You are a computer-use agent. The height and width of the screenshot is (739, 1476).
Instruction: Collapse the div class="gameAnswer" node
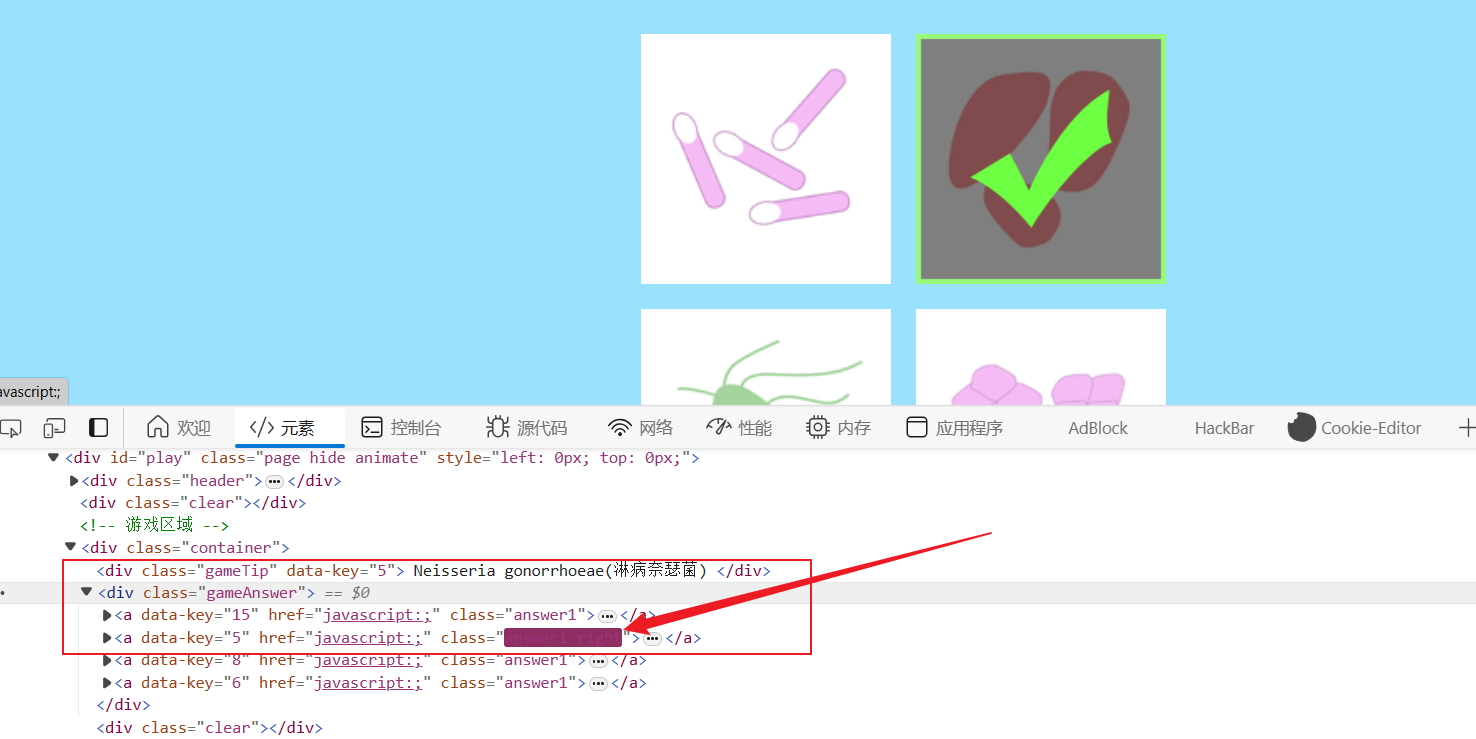[x=86, y=592]
